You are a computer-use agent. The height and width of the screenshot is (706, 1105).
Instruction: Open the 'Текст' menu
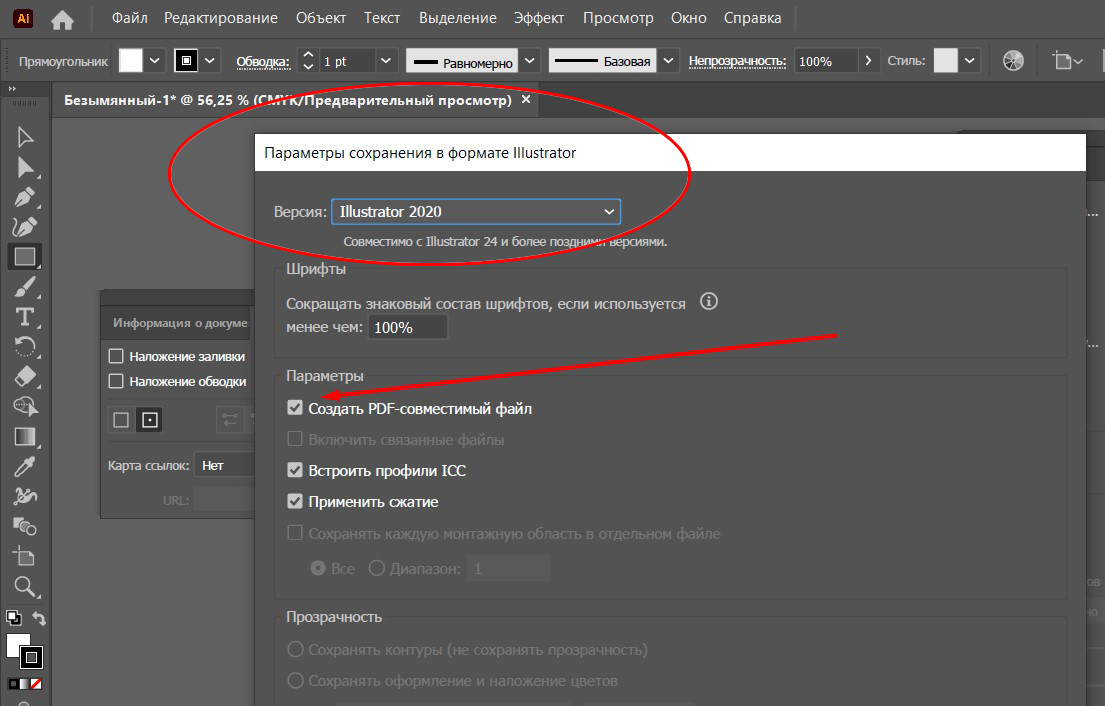382,18
